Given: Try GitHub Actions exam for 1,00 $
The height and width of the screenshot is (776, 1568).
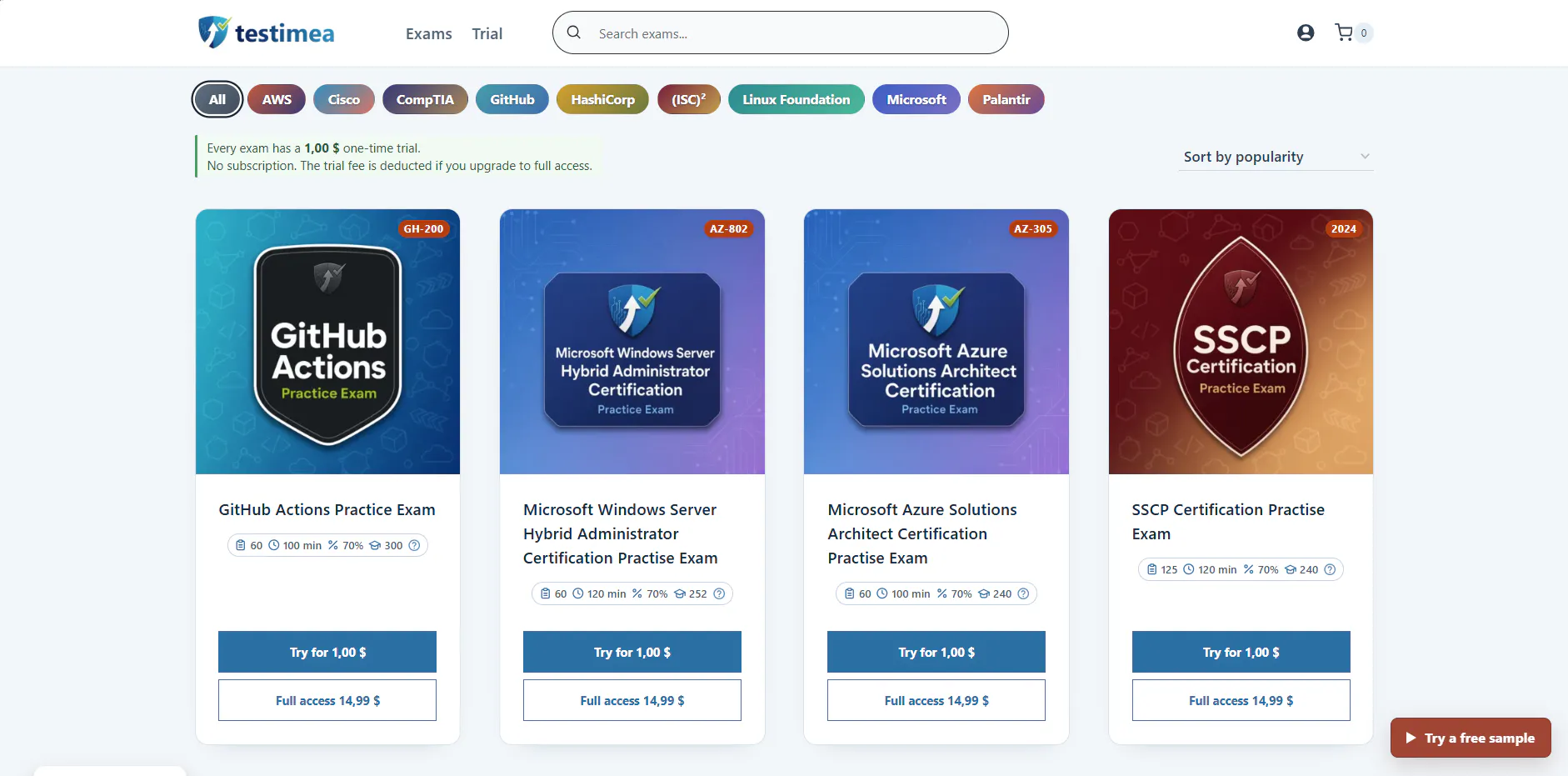Looking at the screenshot, I should pyautogui.click(x=327, y=652).
